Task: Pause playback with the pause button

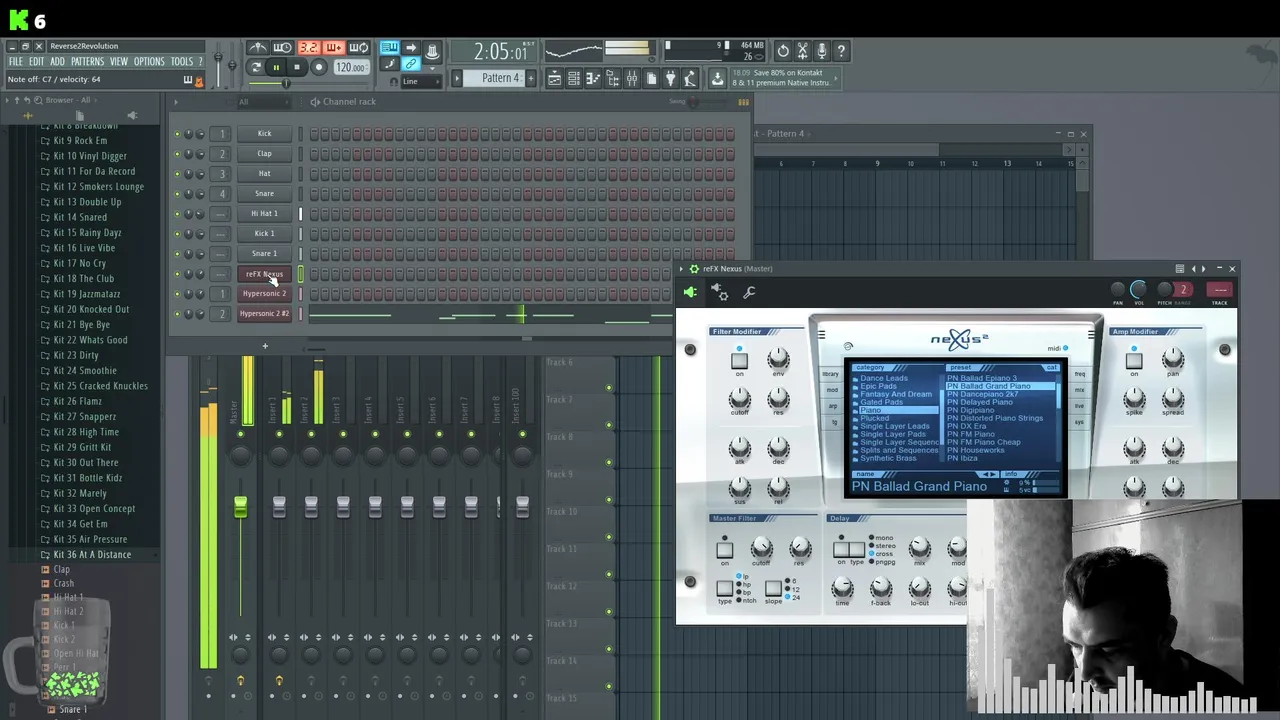Action: 276,68
